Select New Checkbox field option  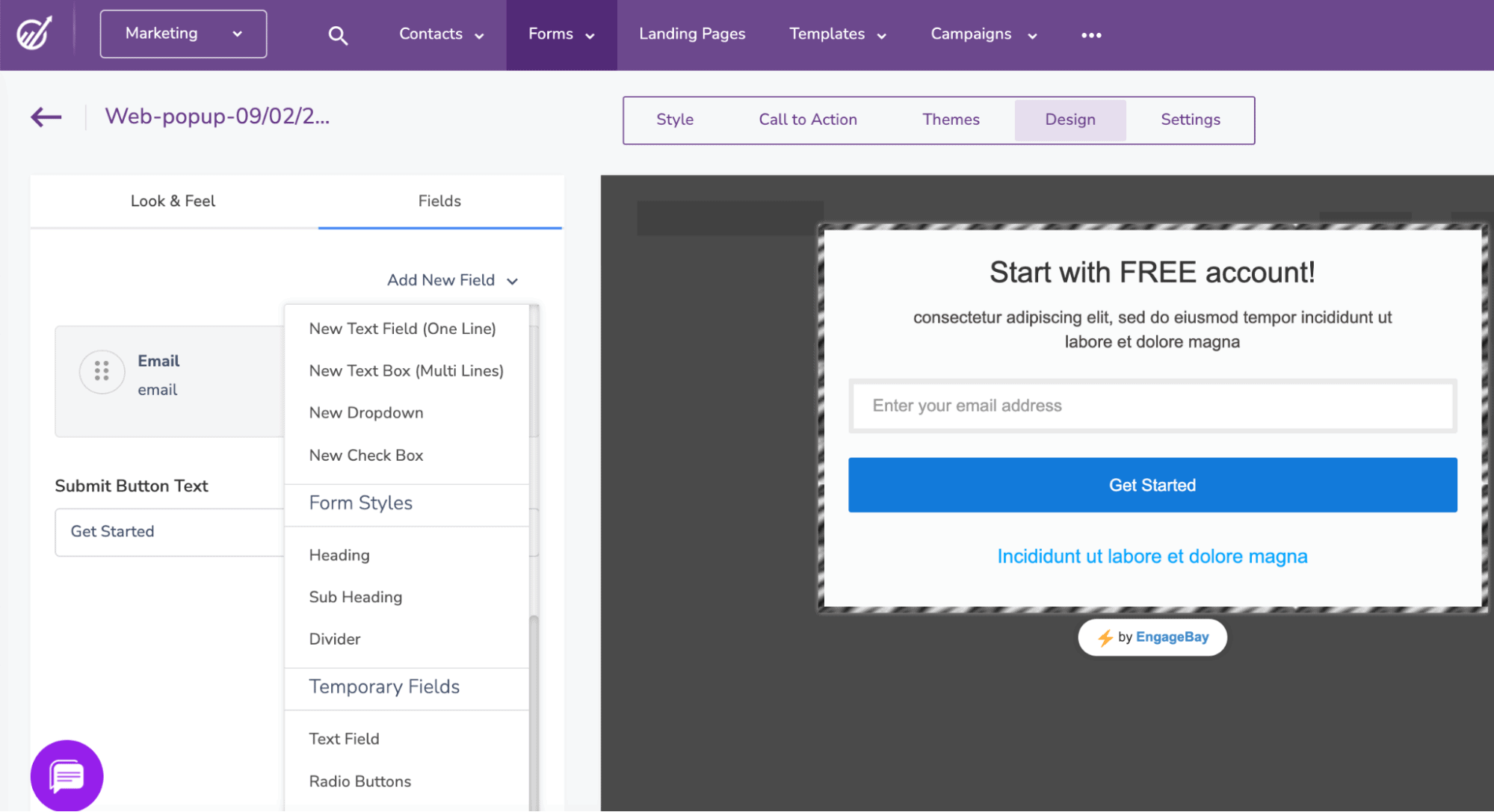(366, 454)
